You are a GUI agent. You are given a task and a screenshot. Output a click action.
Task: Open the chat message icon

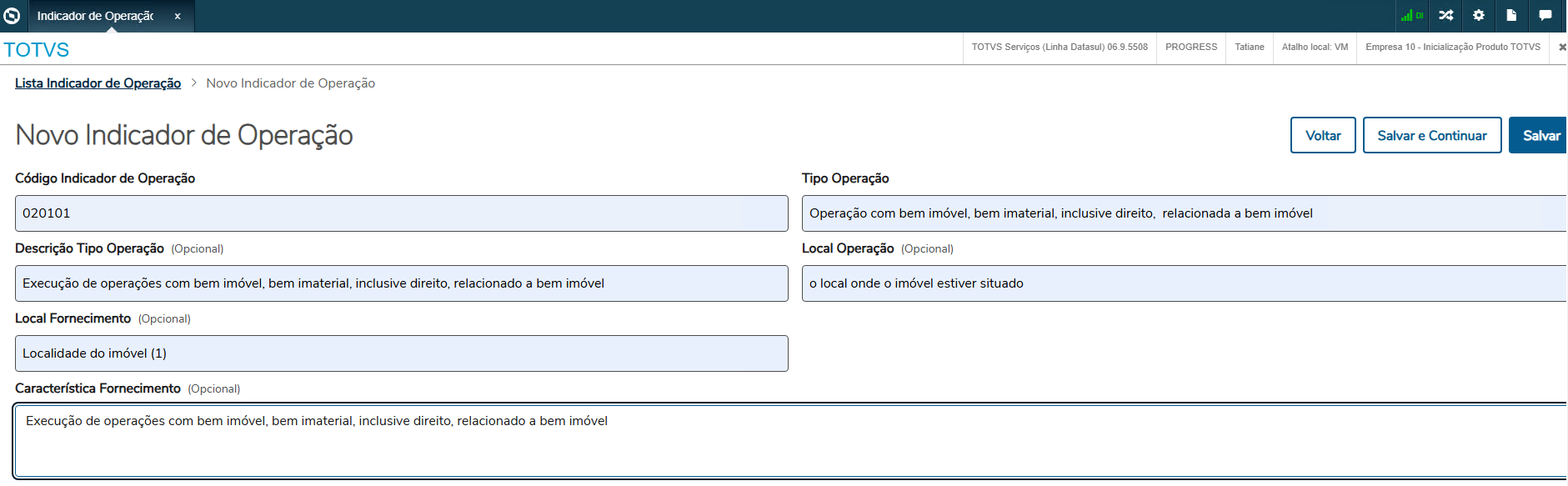(x=1545, y=16)
